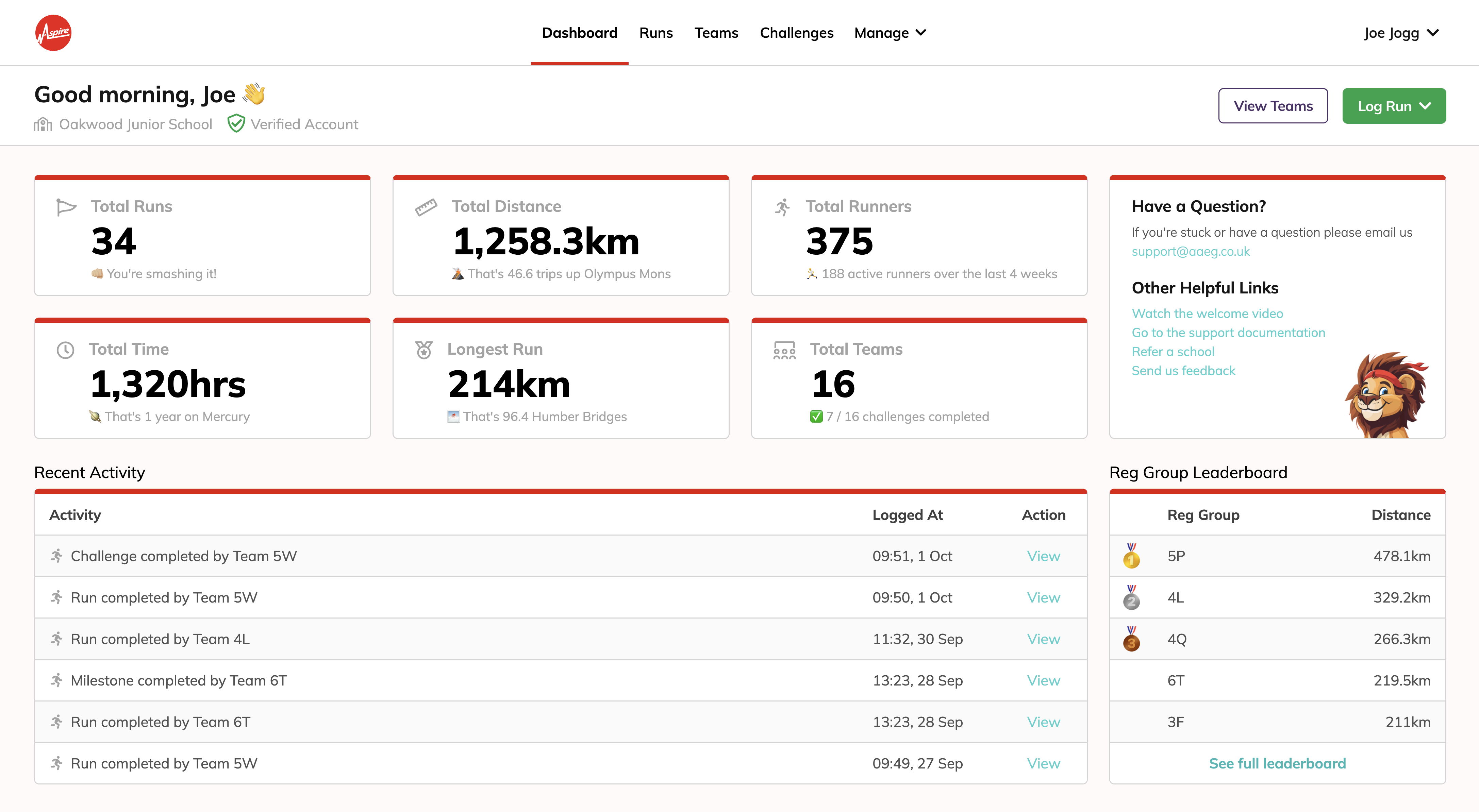Open the Teams tab
Viewport: 1479px width, 812px height.
(716, 33)
